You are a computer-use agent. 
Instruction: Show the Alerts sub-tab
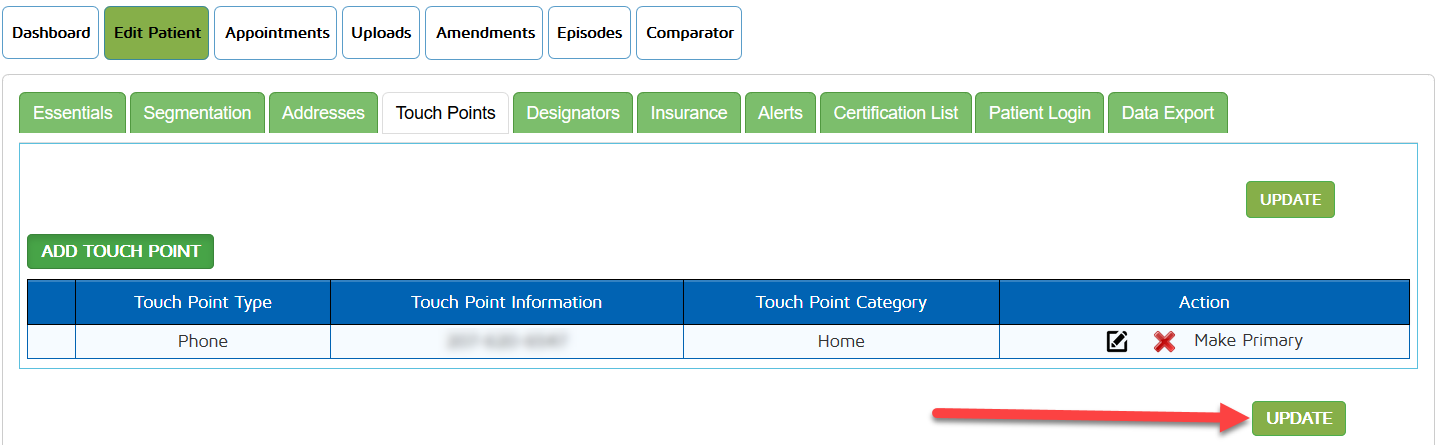780,113
